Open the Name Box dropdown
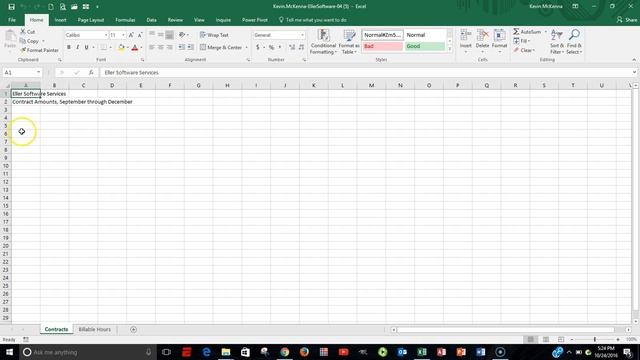Image resolution: width=640 pixels, height=360 pixels. 38,72
